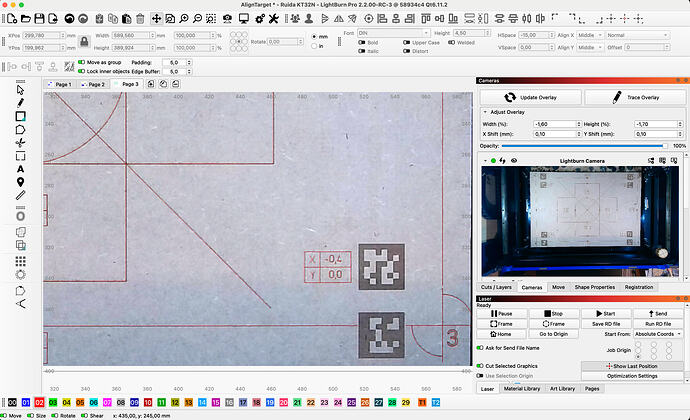Toggle Ask for Send File Name

480,348
